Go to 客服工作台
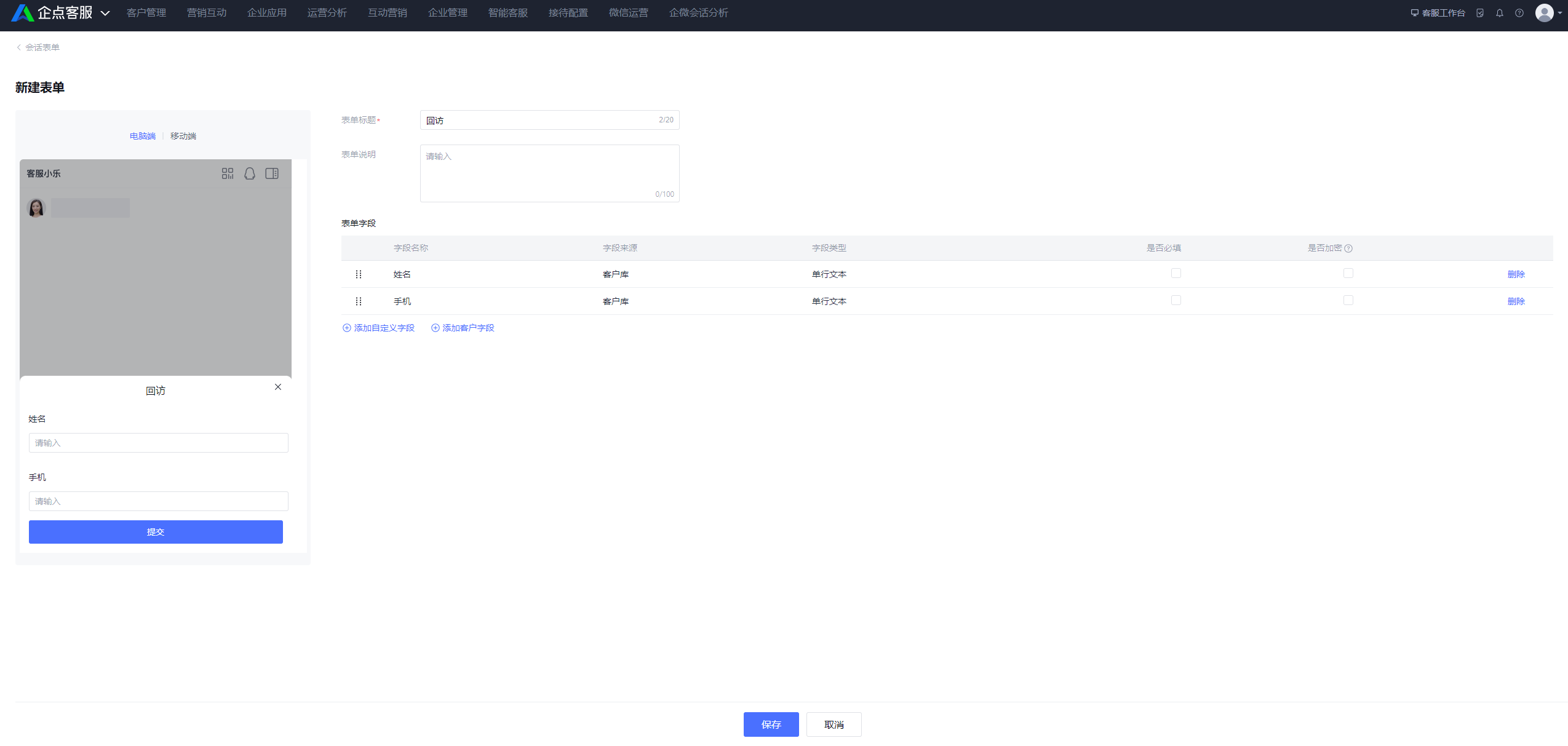Viewport: 1568px width, 746px height. click(x=1438, y=13)
